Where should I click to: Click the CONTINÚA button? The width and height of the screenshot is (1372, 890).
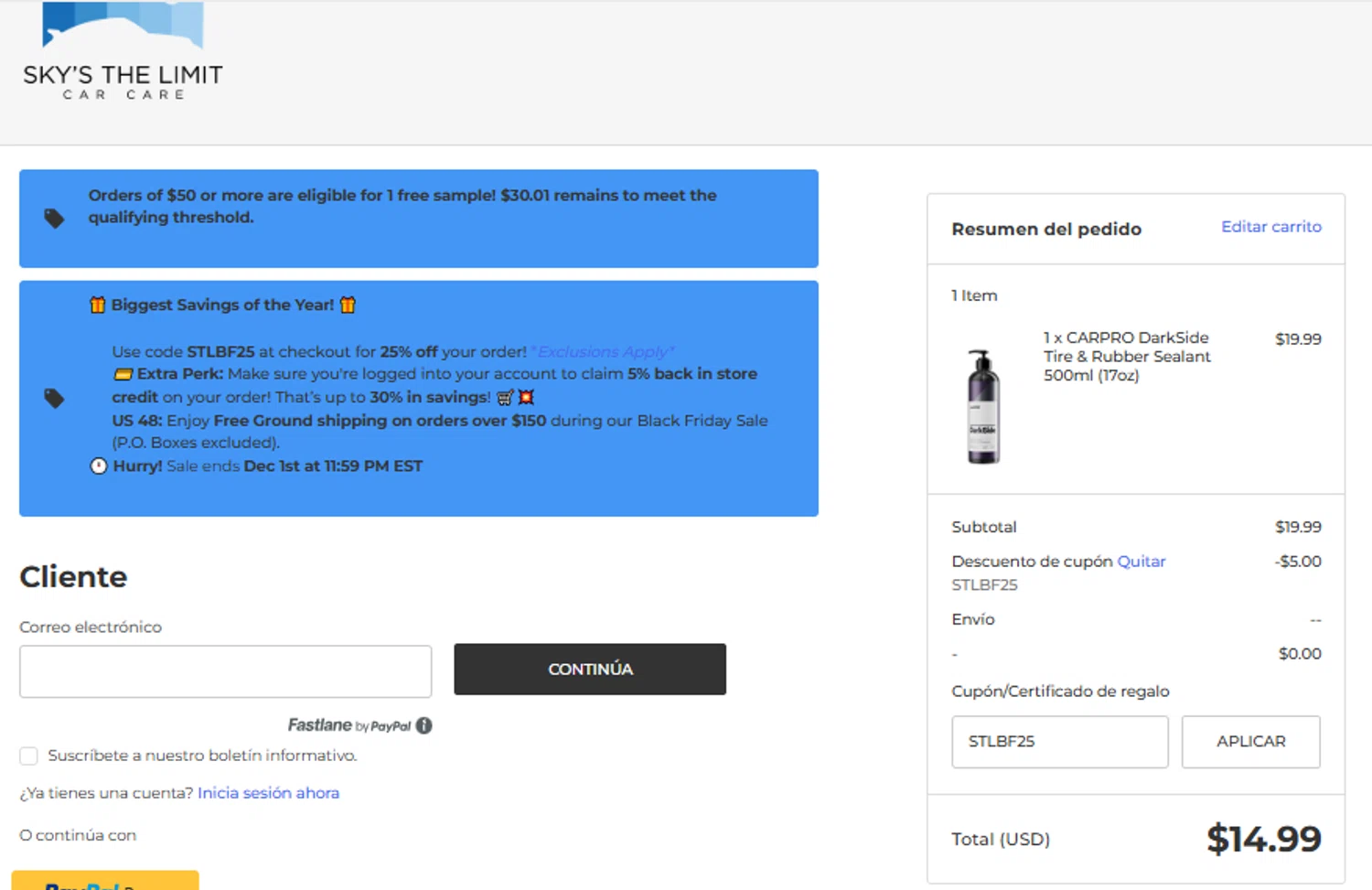click(x=590, y=669)
